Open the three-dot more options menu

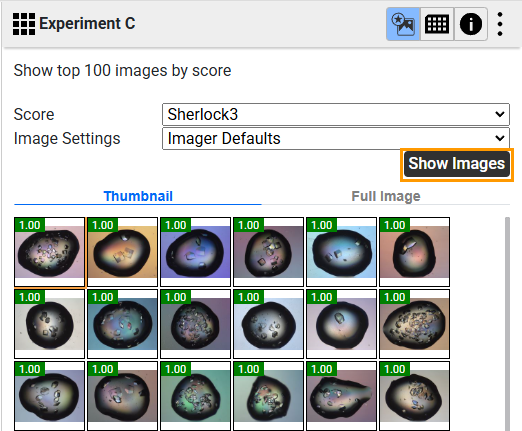pyautogui.click(x=500, y=24)
